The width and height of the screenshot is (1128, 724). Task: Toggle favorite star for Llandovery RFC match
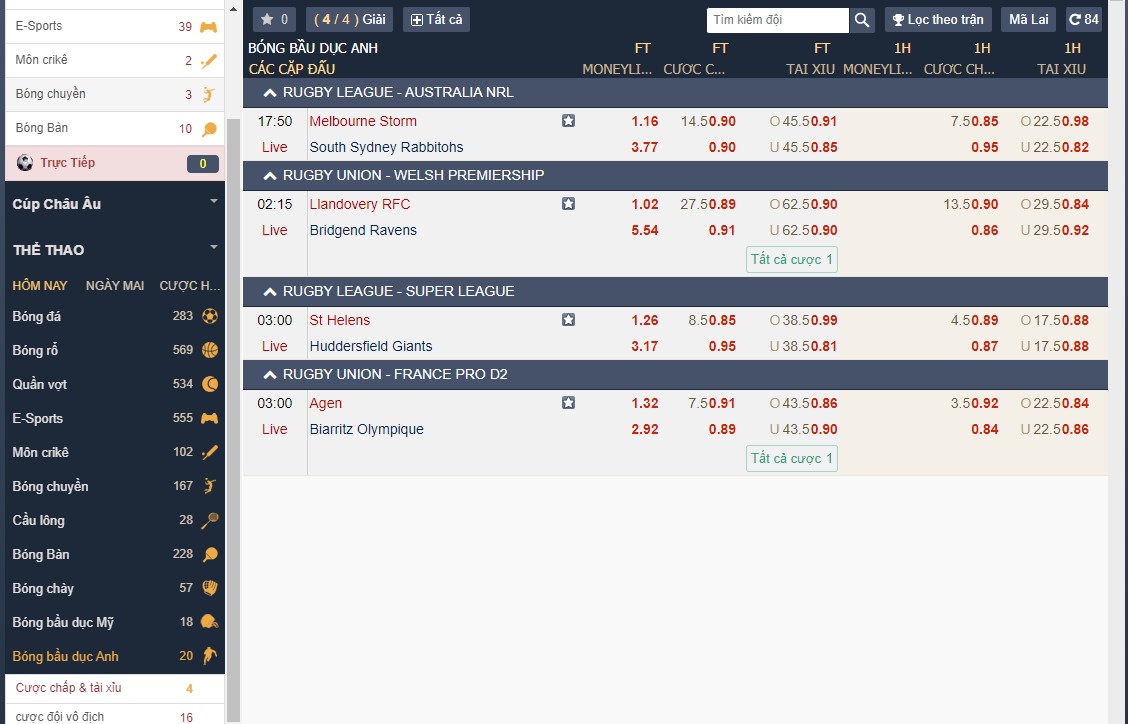point(568,204)
